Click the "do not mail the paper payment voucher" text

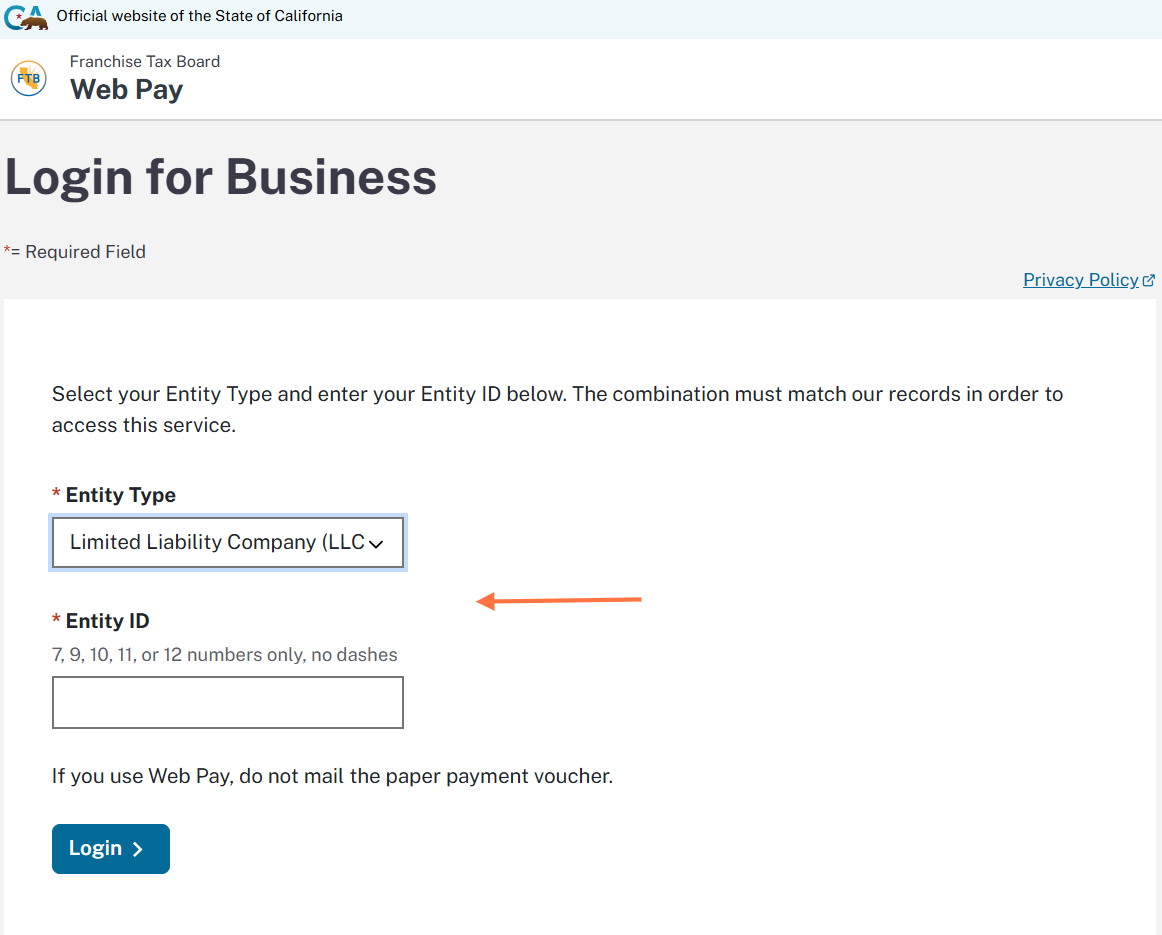pyautogui.click(x=426, y=776)
